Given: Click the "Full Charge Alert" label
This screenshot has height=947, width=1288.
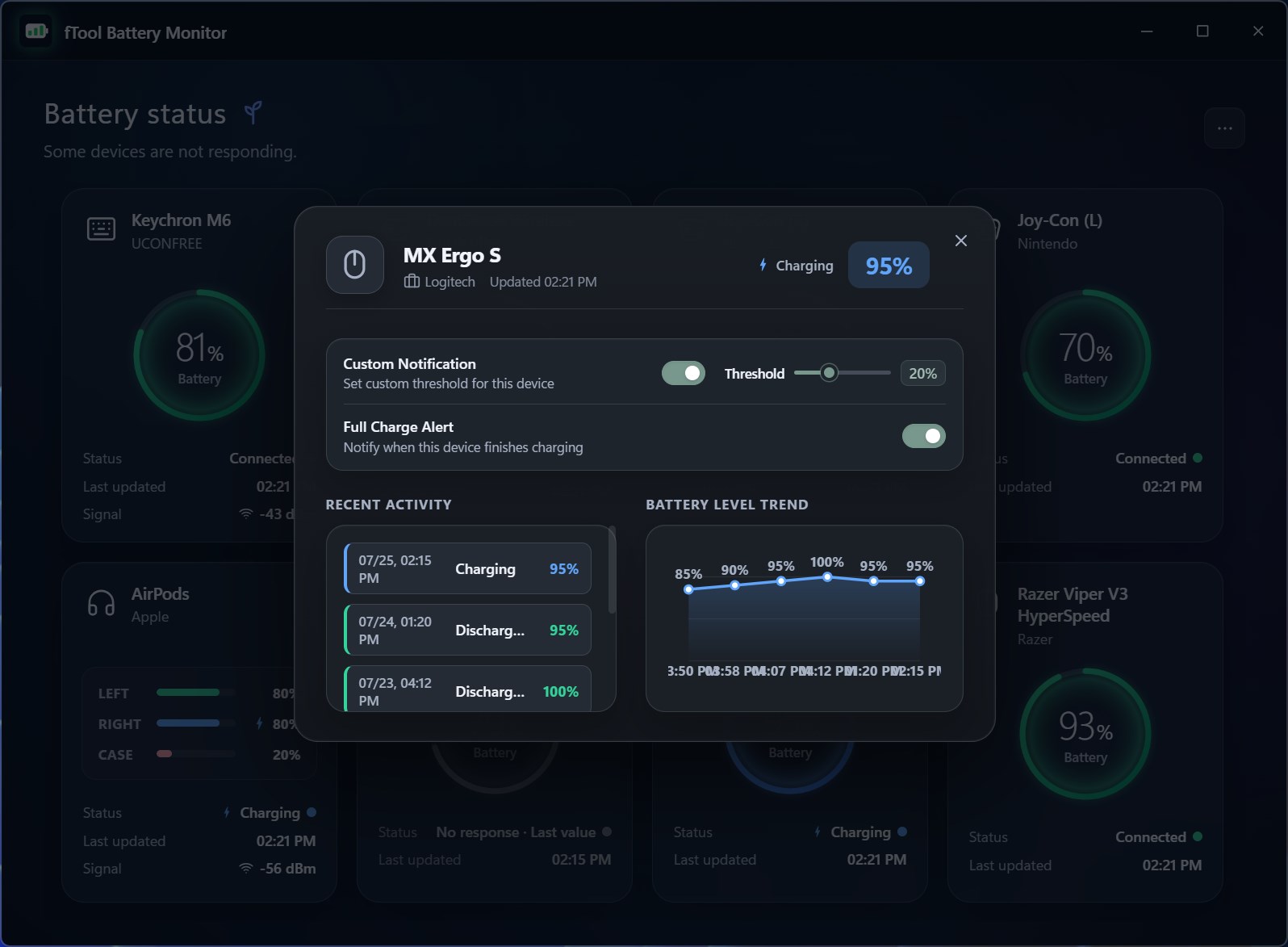Looking at the screenshot, I should 398,427.
